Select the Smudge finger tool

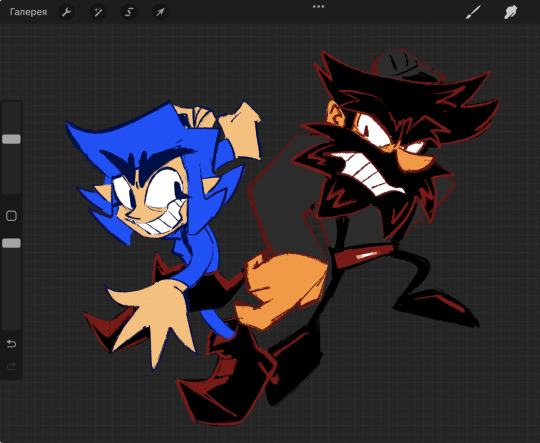tap(510, 12)
